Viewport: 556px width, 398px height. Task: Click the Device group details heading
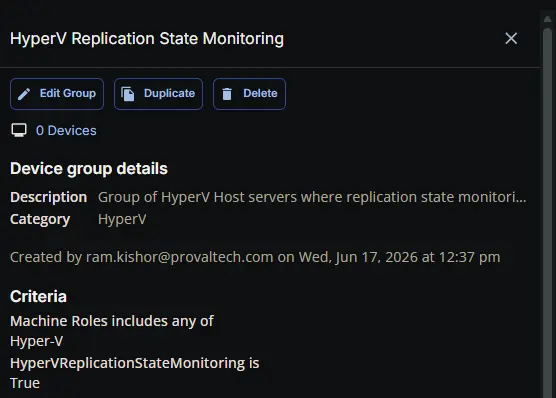pos(89,168)
